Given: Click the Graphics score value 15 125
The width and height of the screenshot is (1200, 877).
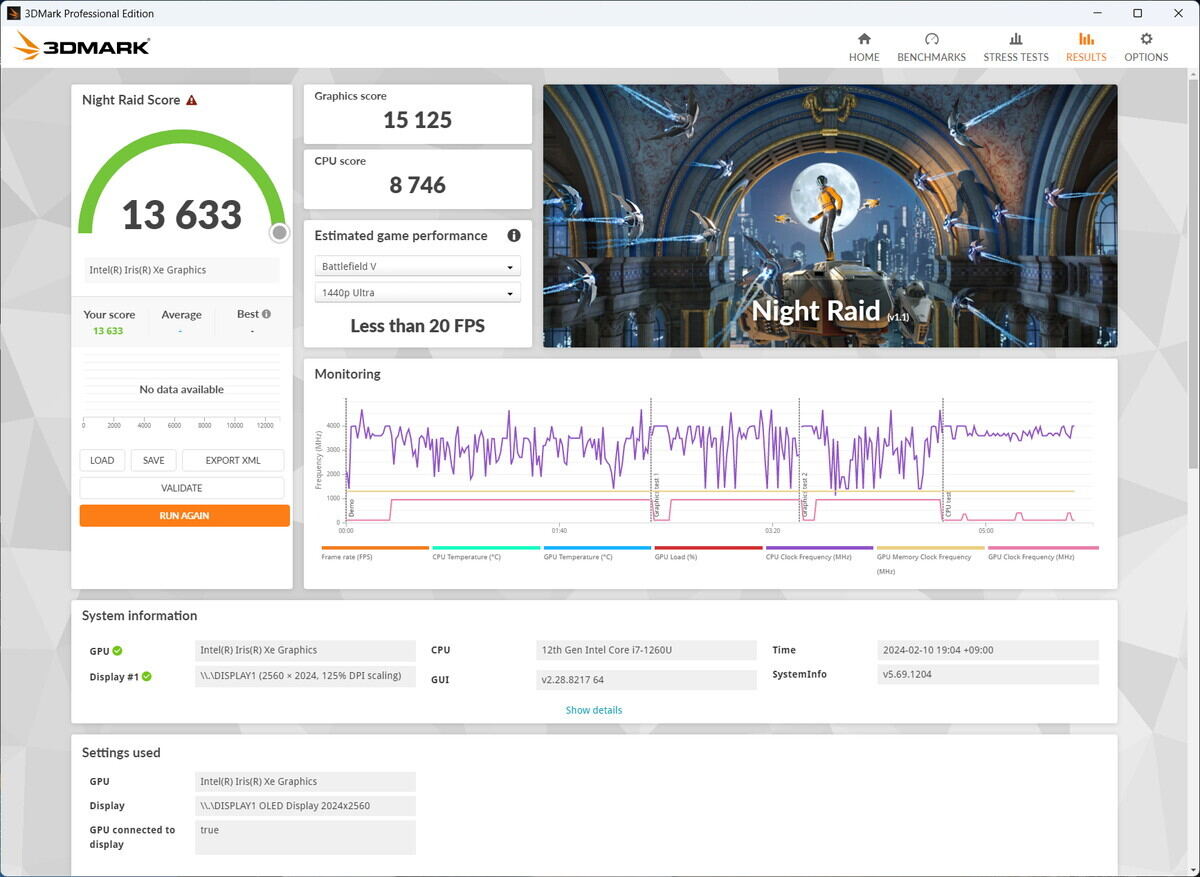Looking at the screenshot, I should tap(418, 120).
